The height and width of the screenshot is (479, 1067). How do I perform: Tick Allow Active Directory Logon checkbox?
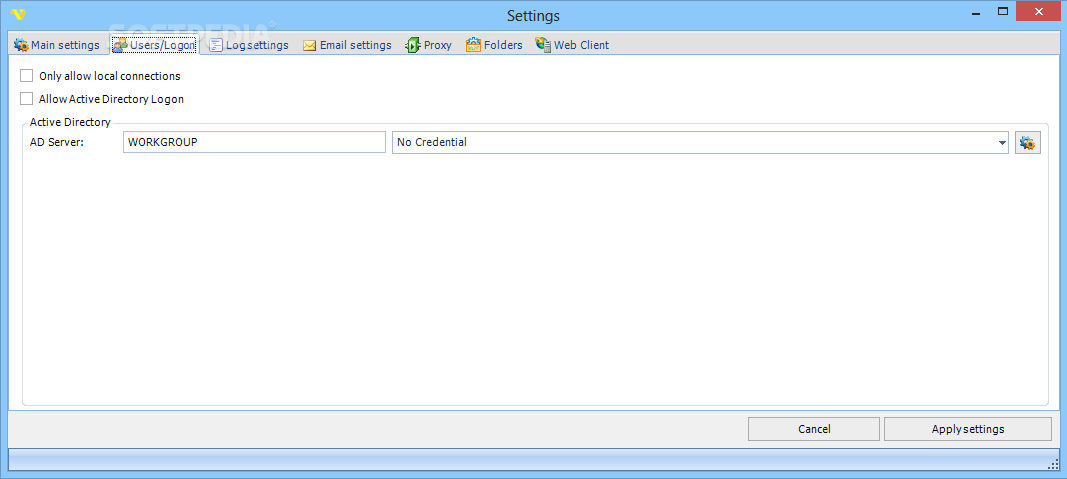coord(27,99)
